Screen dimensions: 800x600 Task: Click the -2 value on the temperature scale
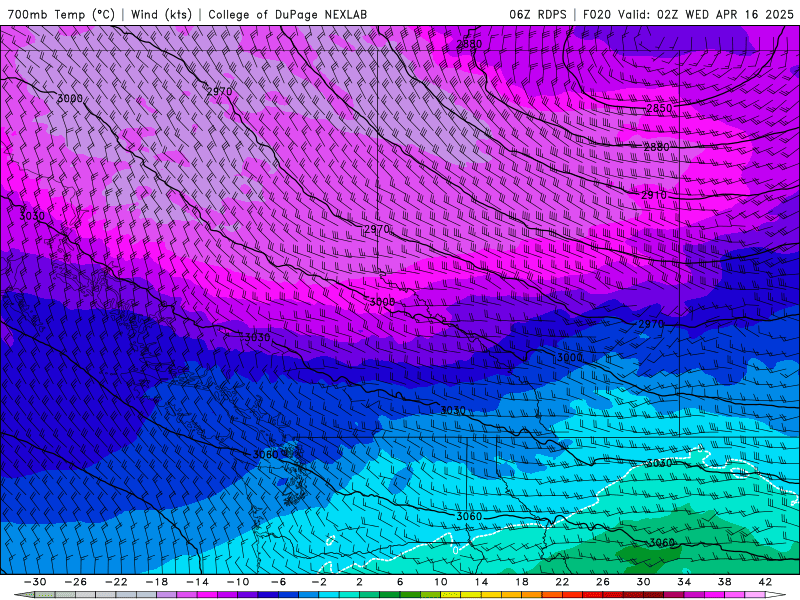[x=319, y=582]
